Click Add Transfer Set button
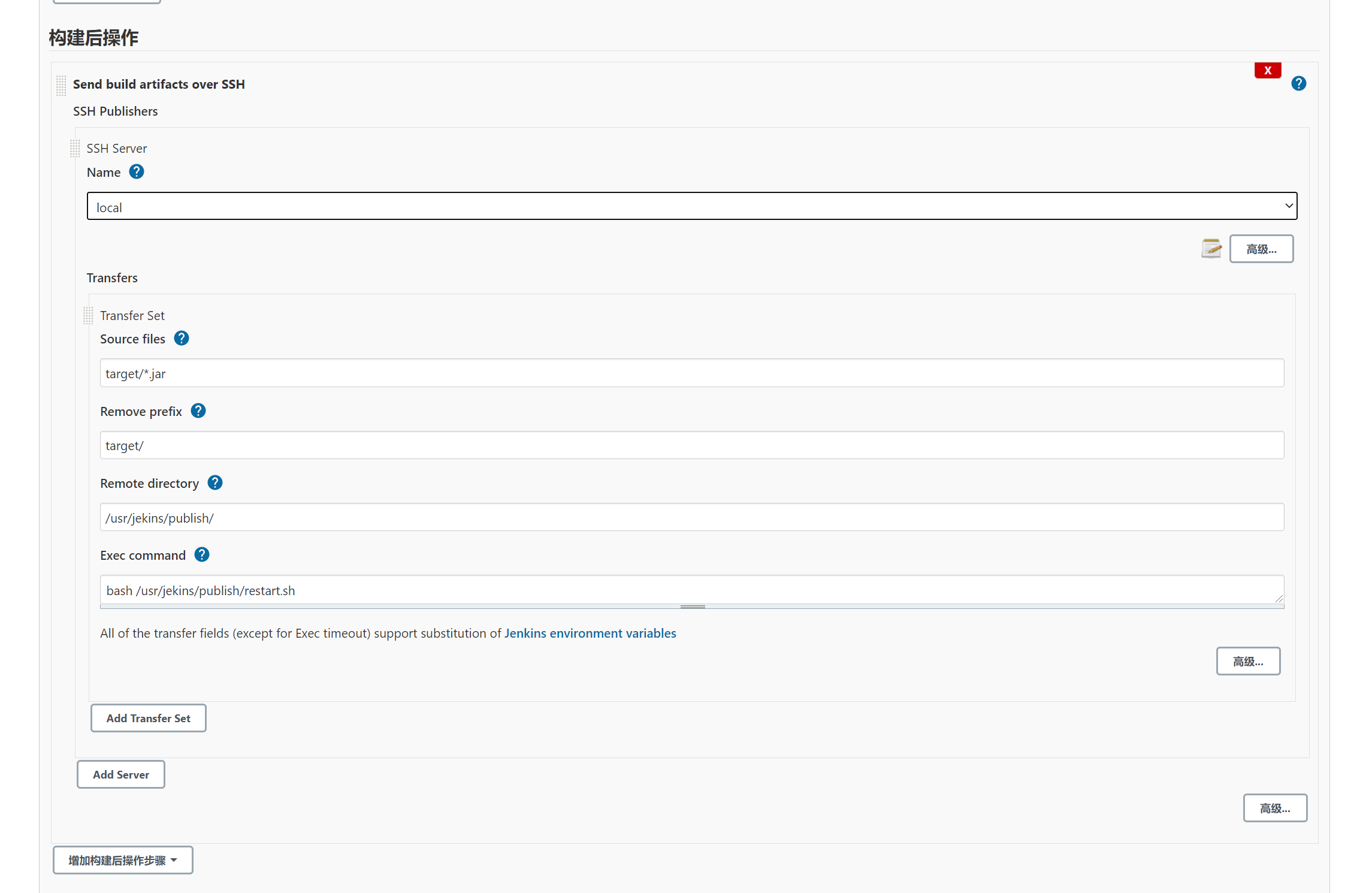The image size is (1372, 893). click(149, 718)
